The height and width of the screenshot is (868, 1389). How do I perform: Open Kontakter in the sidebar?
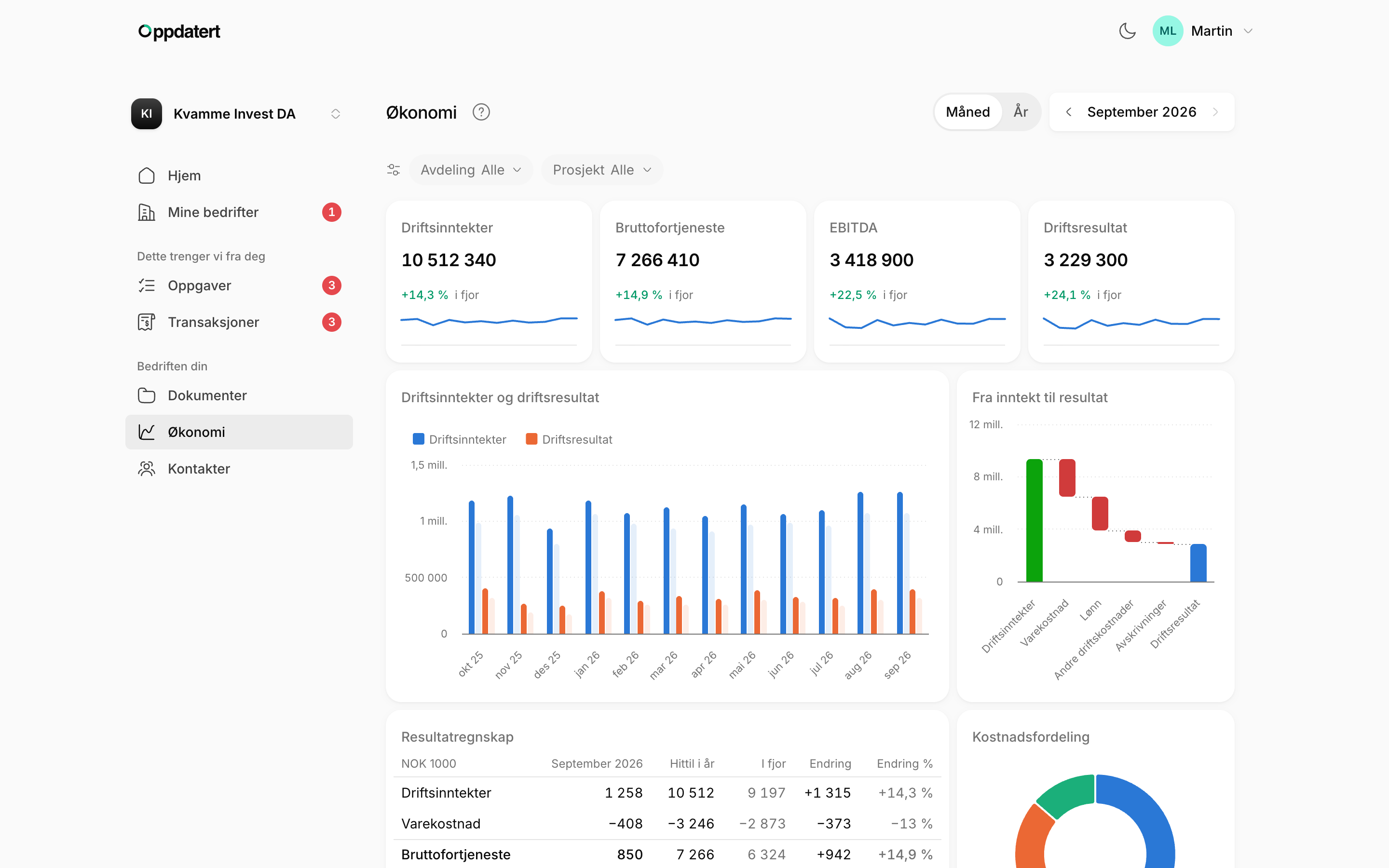point(239,469)
